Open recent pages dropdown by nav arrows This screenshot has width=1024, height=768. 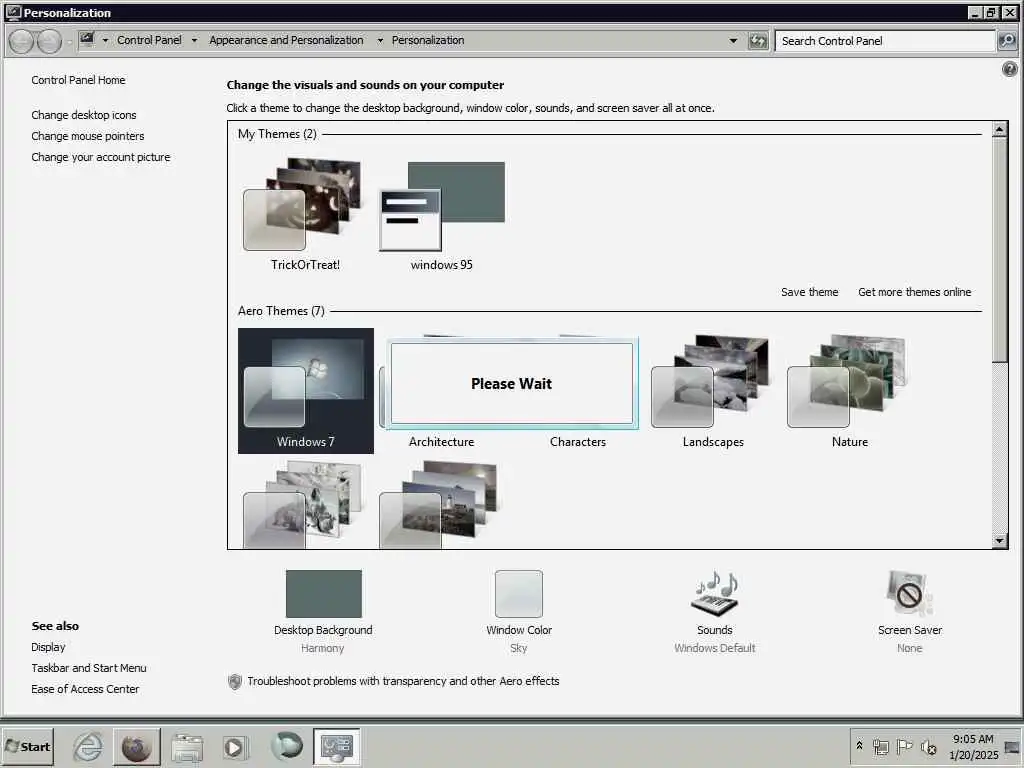[69, 43]
